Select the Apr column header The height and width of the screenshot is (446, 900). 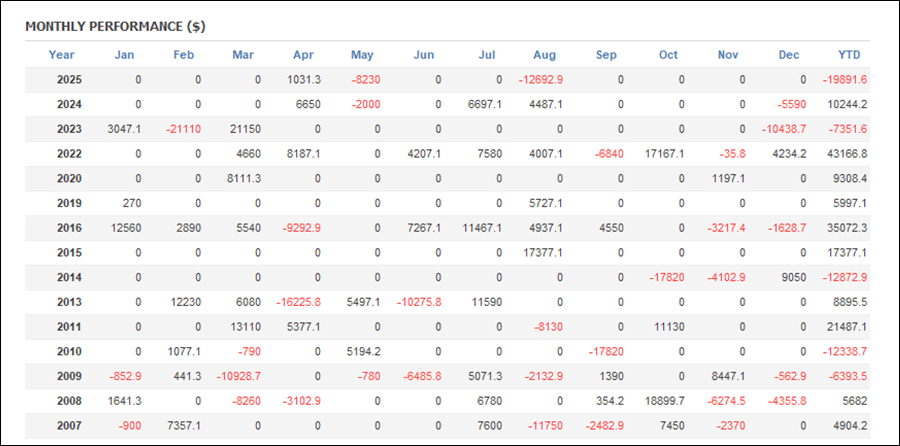pyautogui.click(x=305, y=55)
